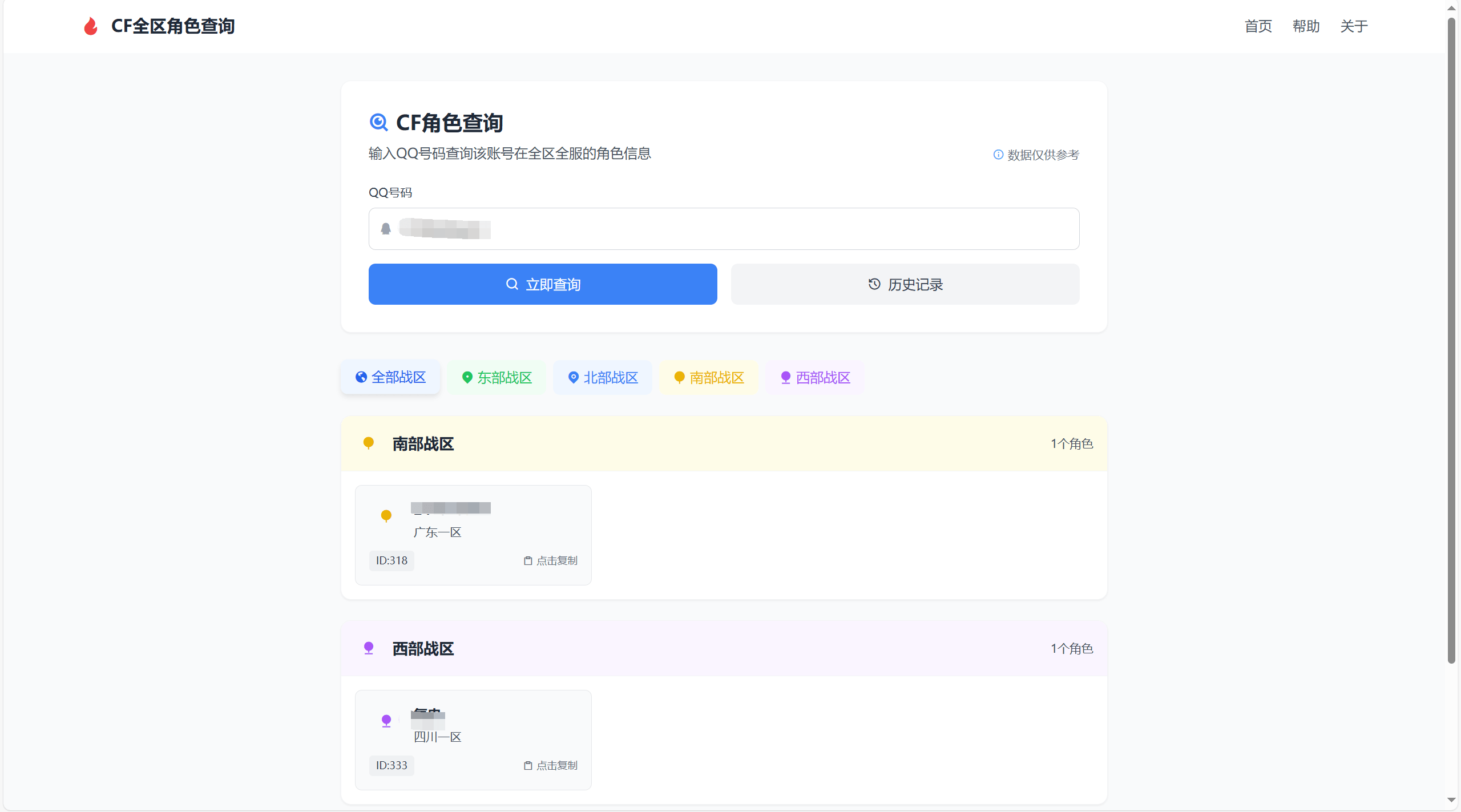This screenshot has width=1461, height=812.
Task: Click the yellow pin in 广东一区 card
Action: point(386,516)
